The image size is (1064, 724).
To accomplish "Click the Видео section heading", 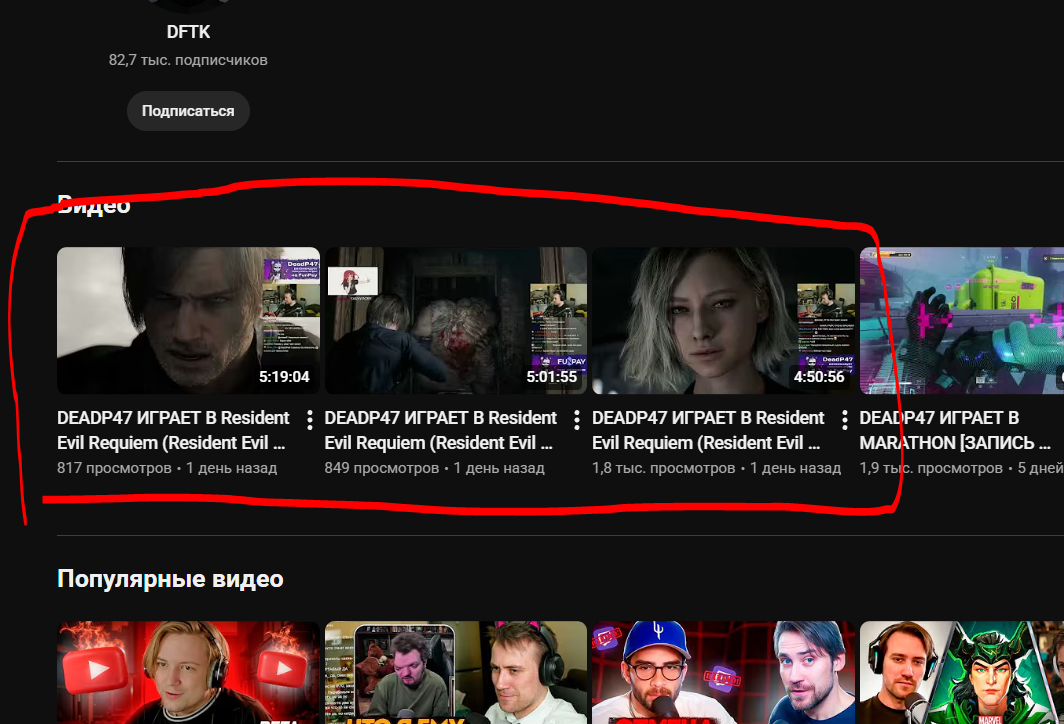I will click(x=94, y=204).
